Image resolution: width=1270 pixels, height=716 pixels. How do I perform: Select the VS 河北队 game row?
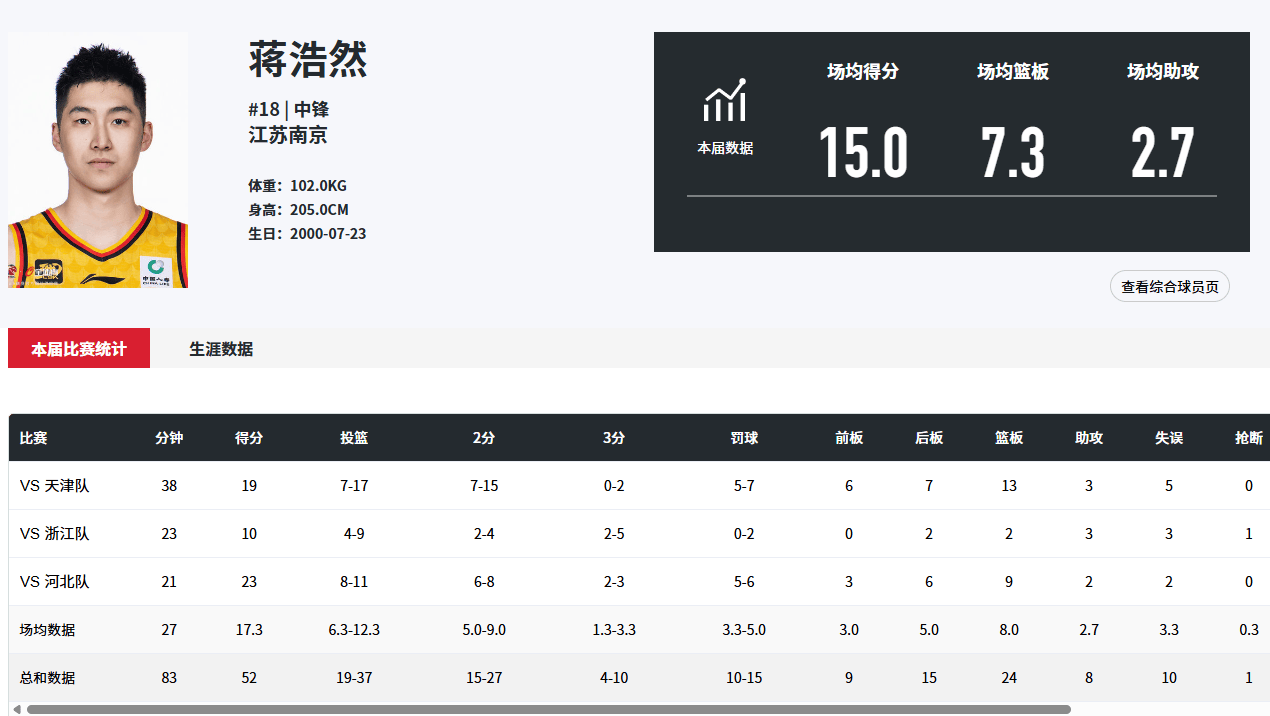click(x=55, y=582)
